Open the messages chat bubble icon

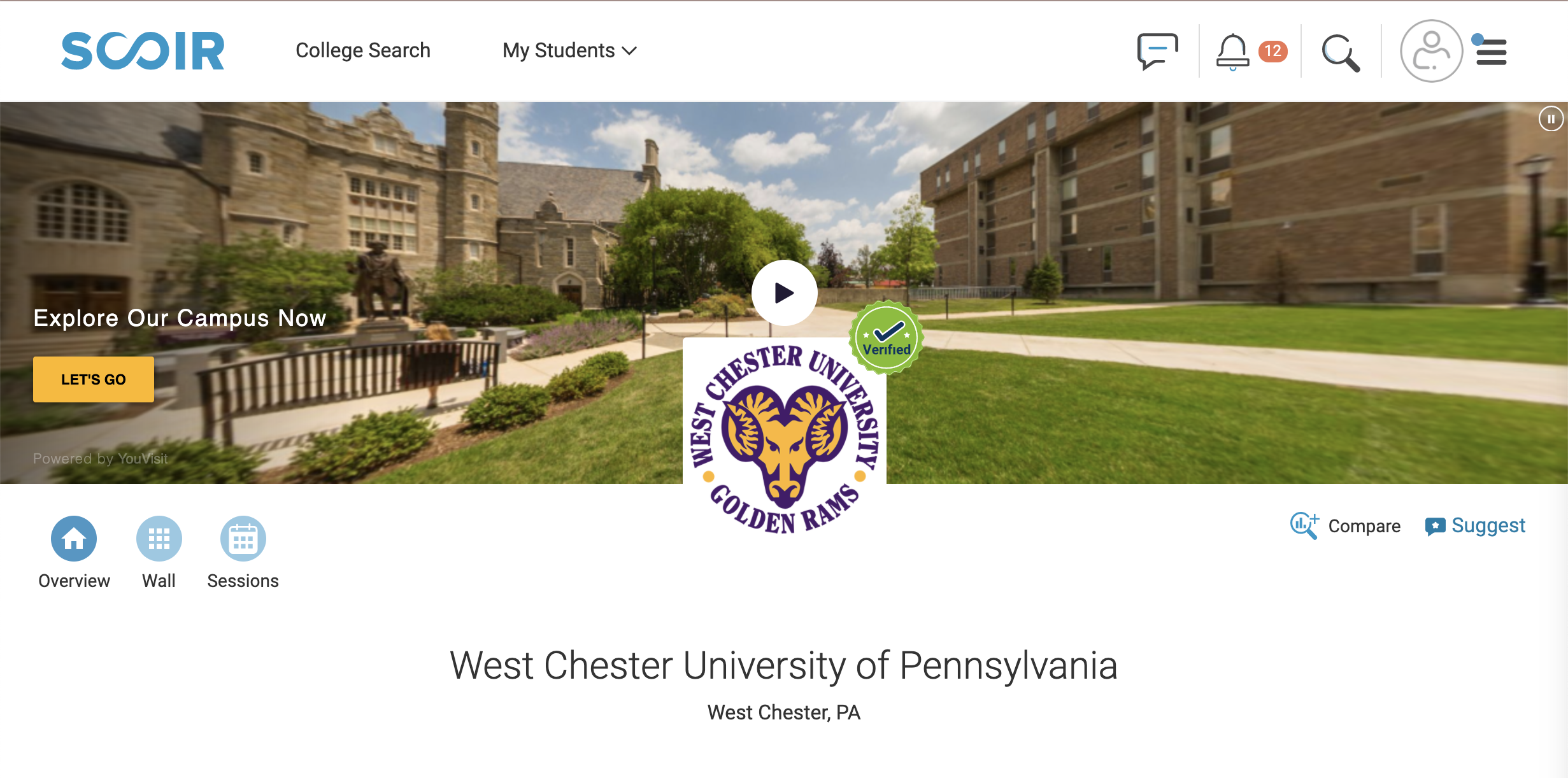tap(1157, 51)
